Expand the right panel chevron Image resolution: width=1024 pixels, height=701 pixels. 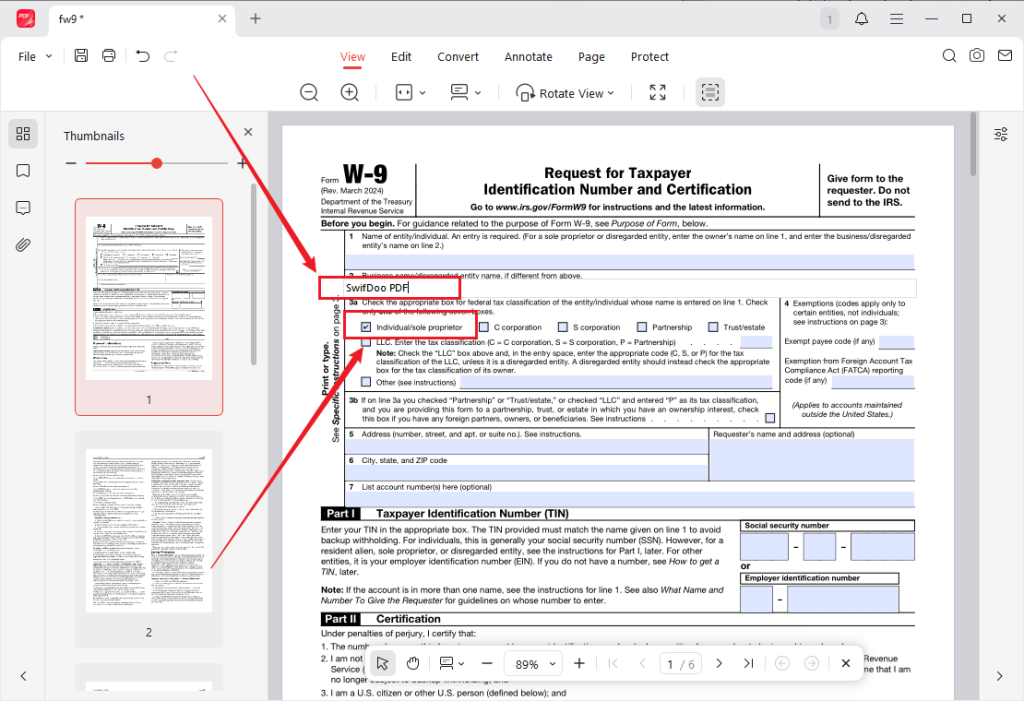[x=999, y=676]
